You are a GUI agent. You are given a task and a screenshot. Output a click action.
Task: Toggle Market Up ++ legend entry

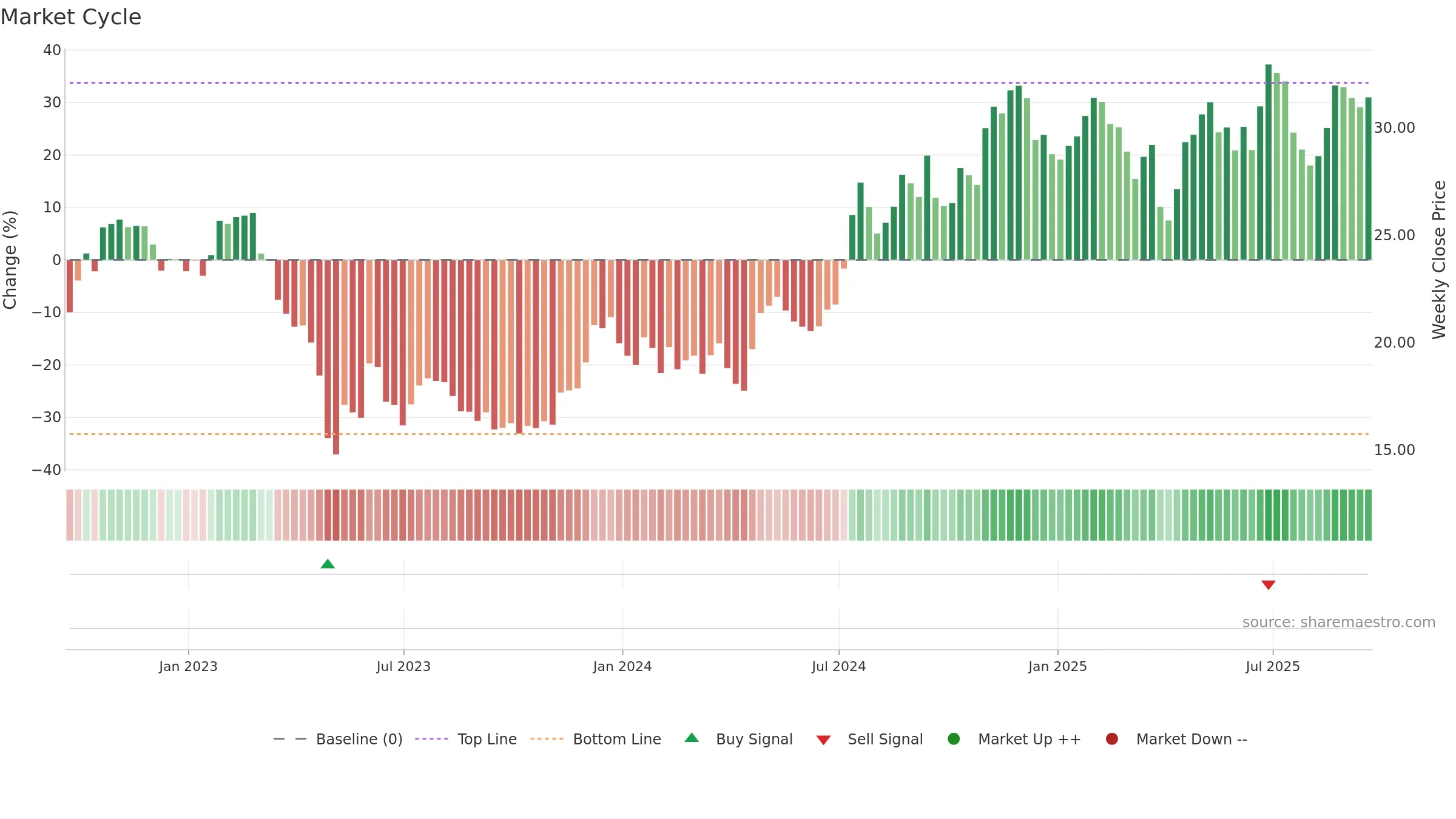(1014, 739)
